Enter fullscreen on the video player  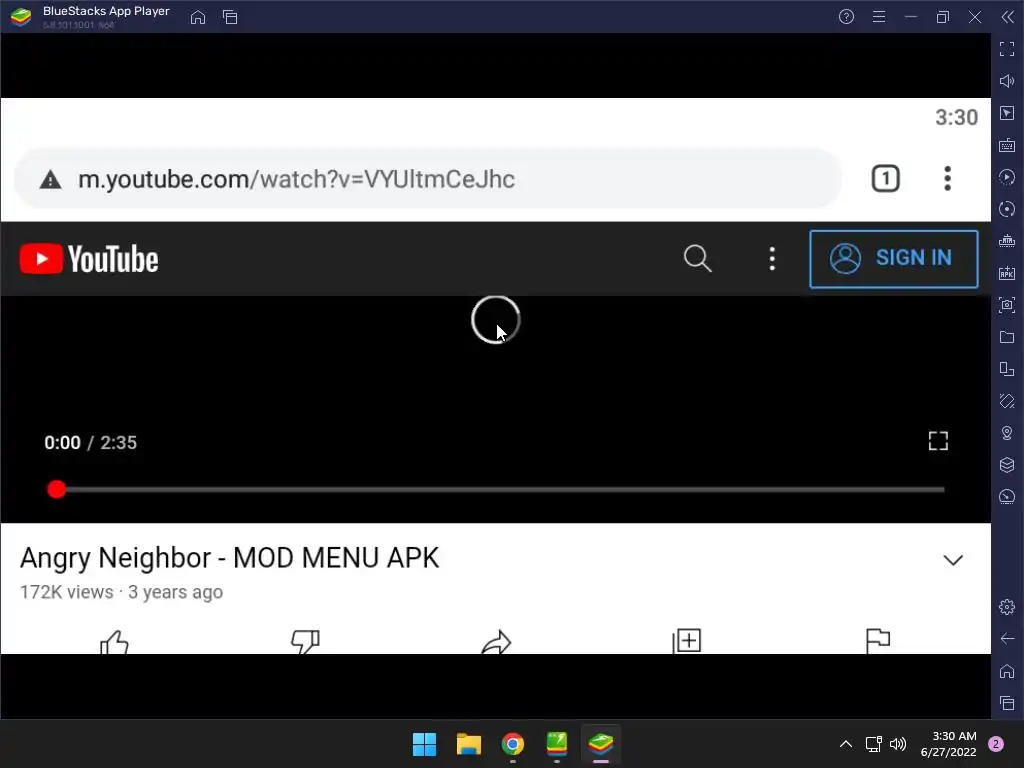pos(938,441)
